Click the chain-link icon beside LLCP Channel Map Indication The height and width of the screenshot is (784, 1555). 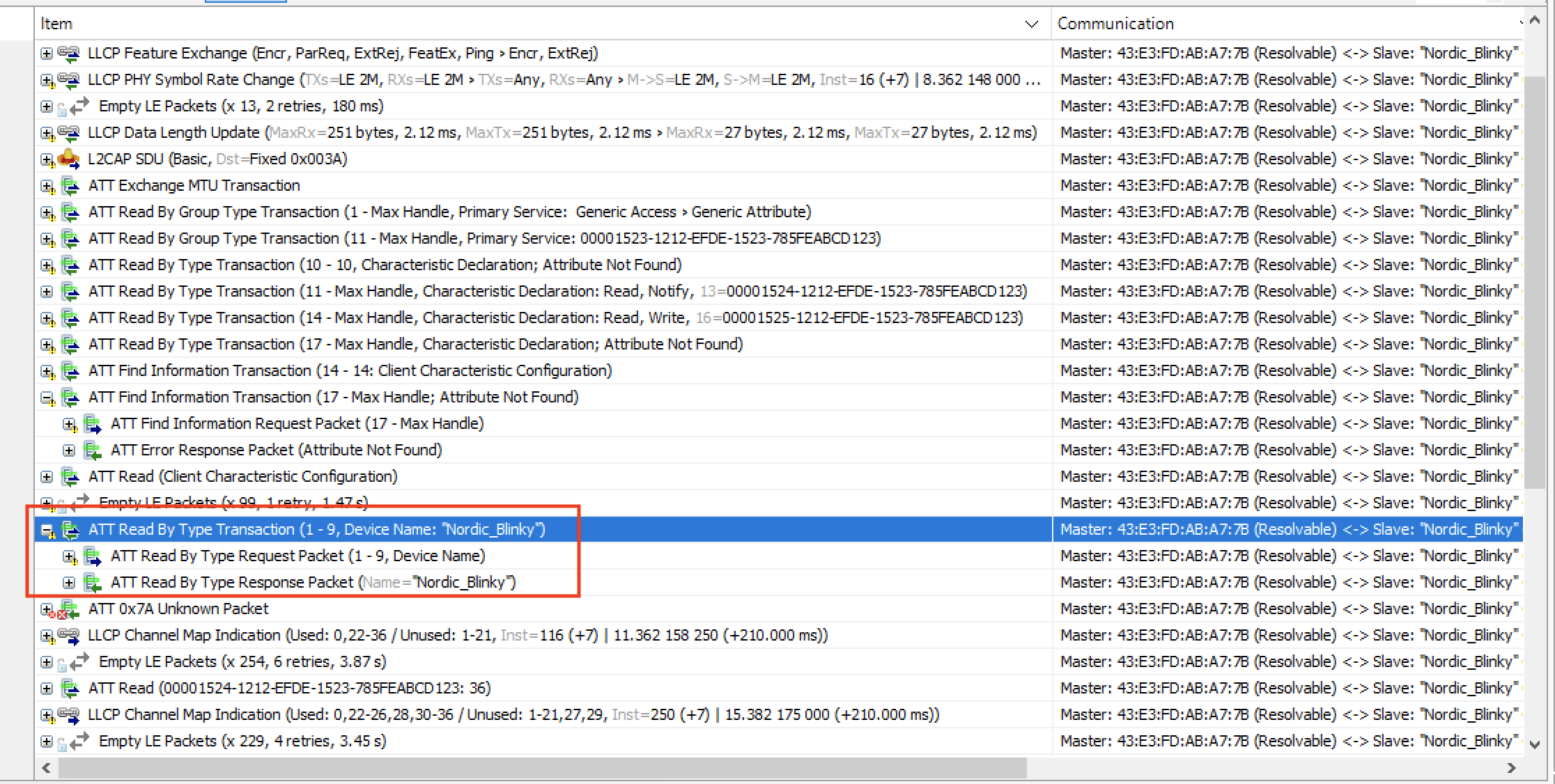(x=69, y=635)
